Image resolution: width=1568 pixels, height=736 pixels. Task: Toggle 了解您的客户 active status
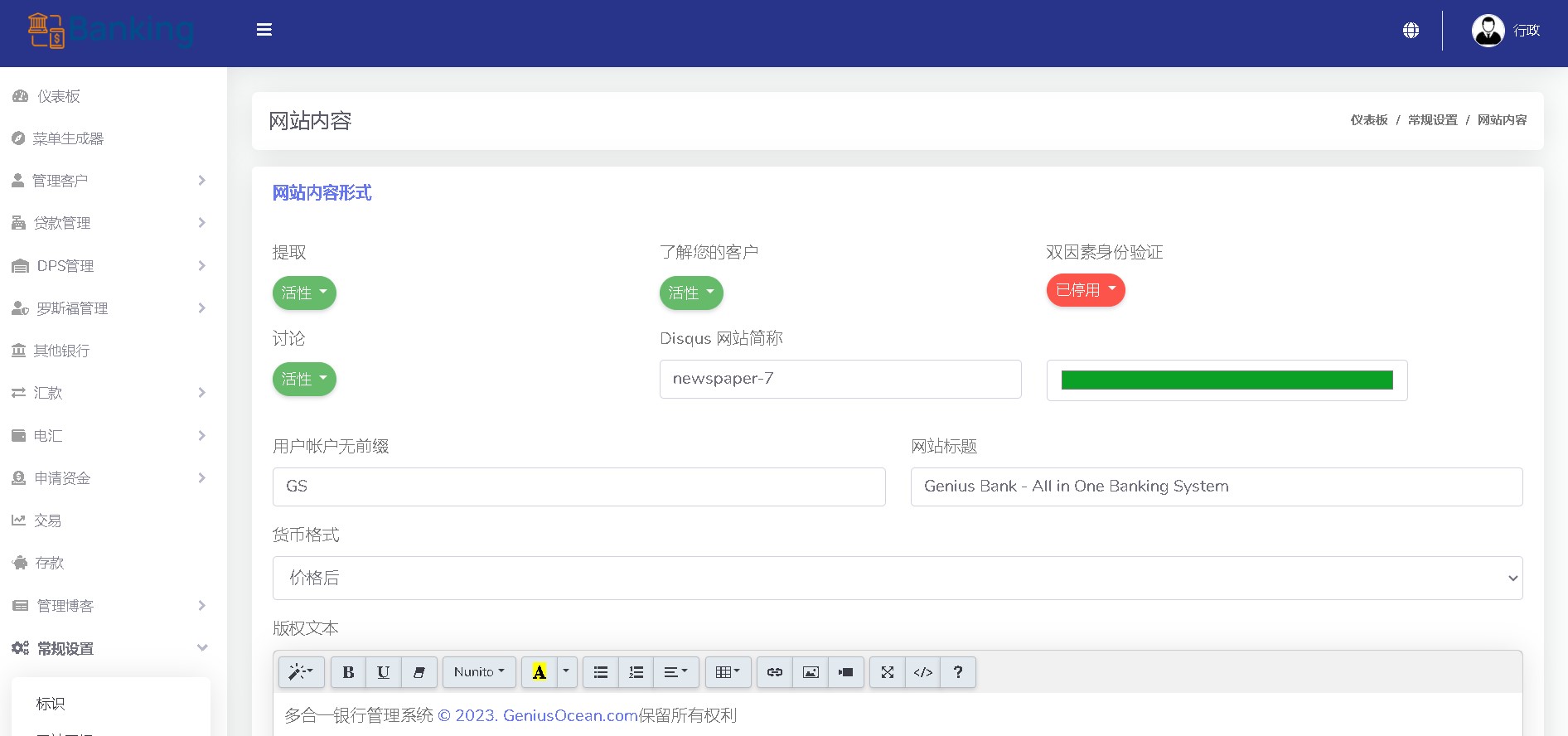pos(691,293)
